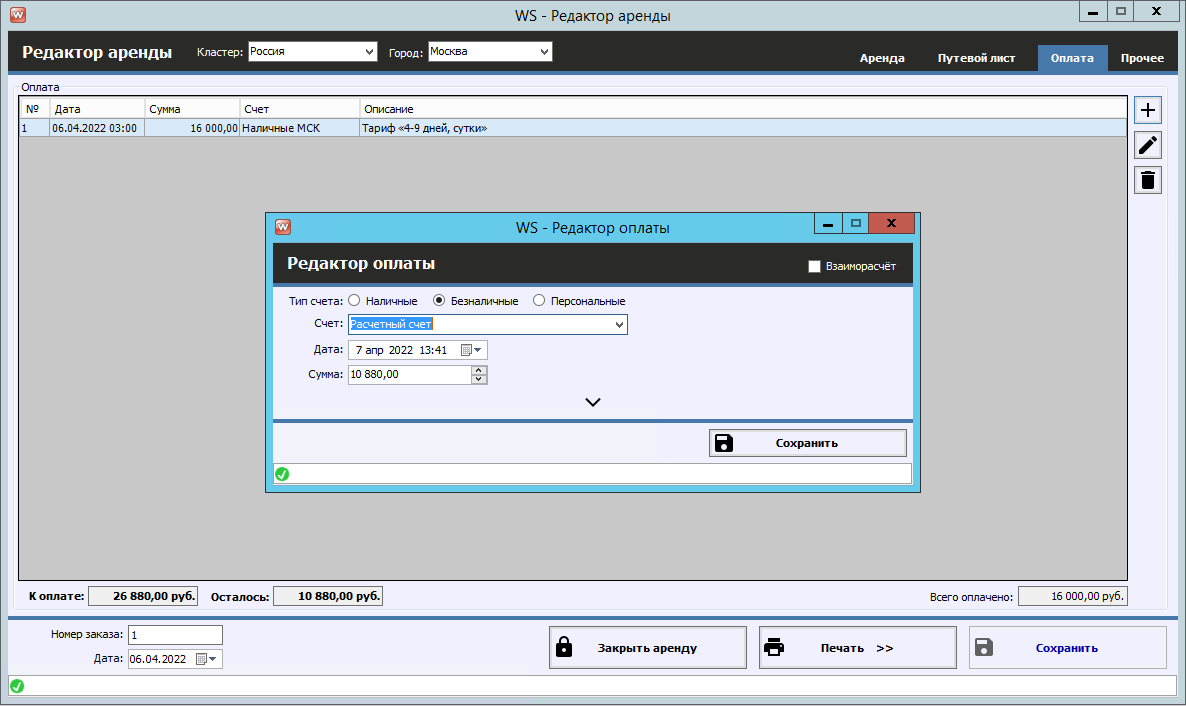
Task: Click the trash can delete icon
Action: (1148, 180)
